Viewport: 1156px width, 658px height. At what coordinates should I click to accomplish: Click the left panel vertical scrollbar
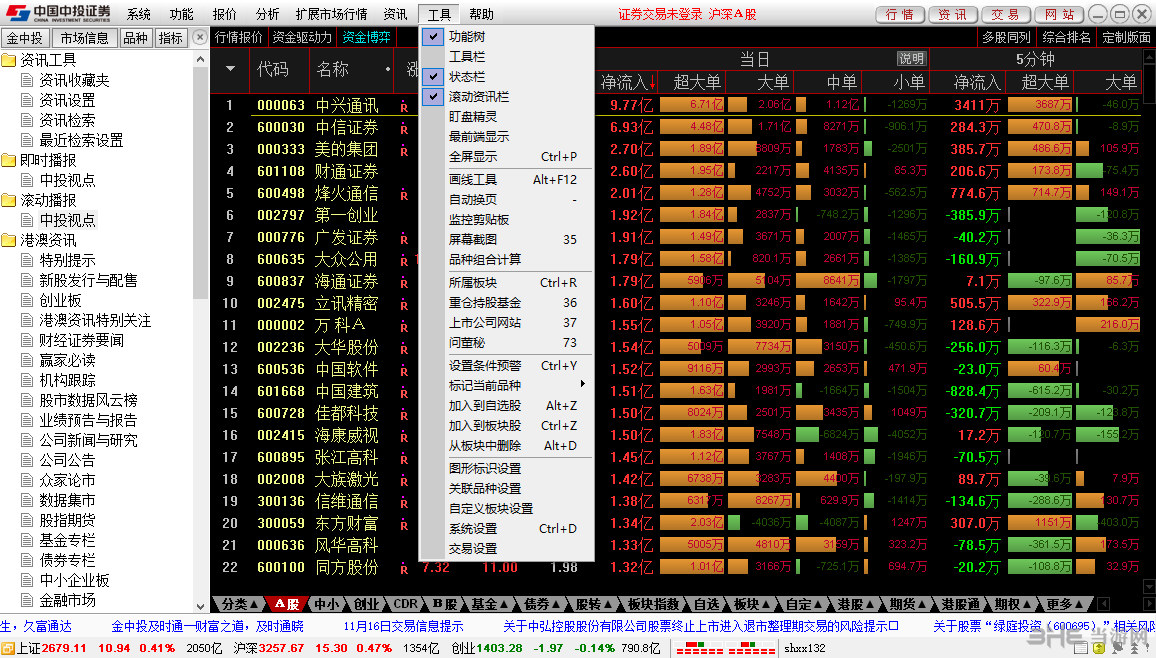pos(201,332)
